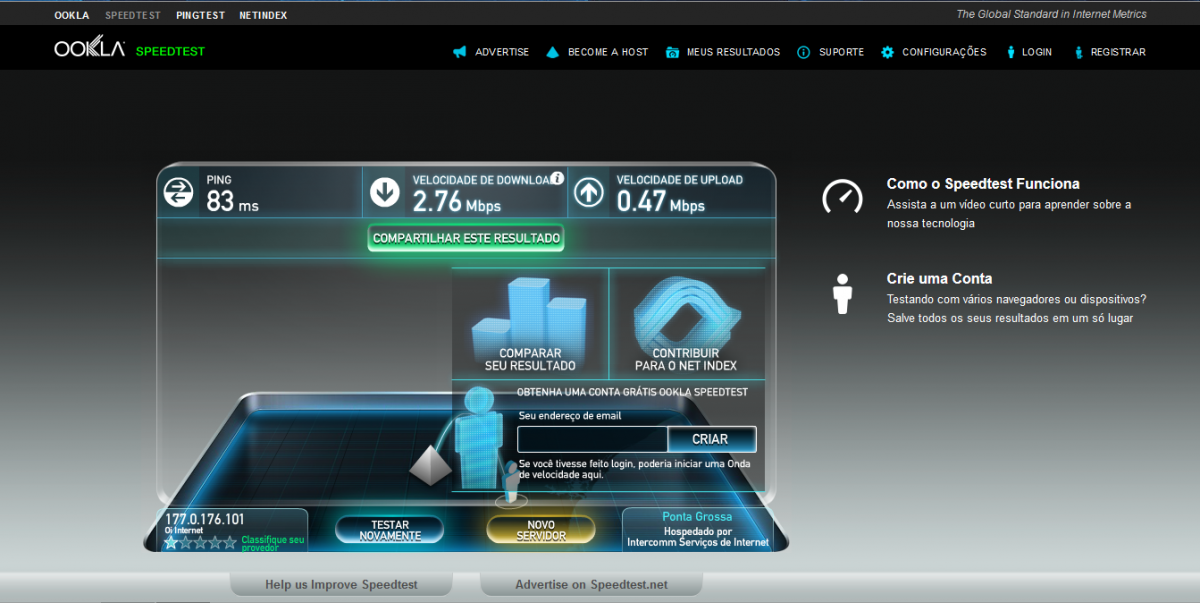Open the OOKLA top tab
1200x603 pixels.
(x=72, y=16)
